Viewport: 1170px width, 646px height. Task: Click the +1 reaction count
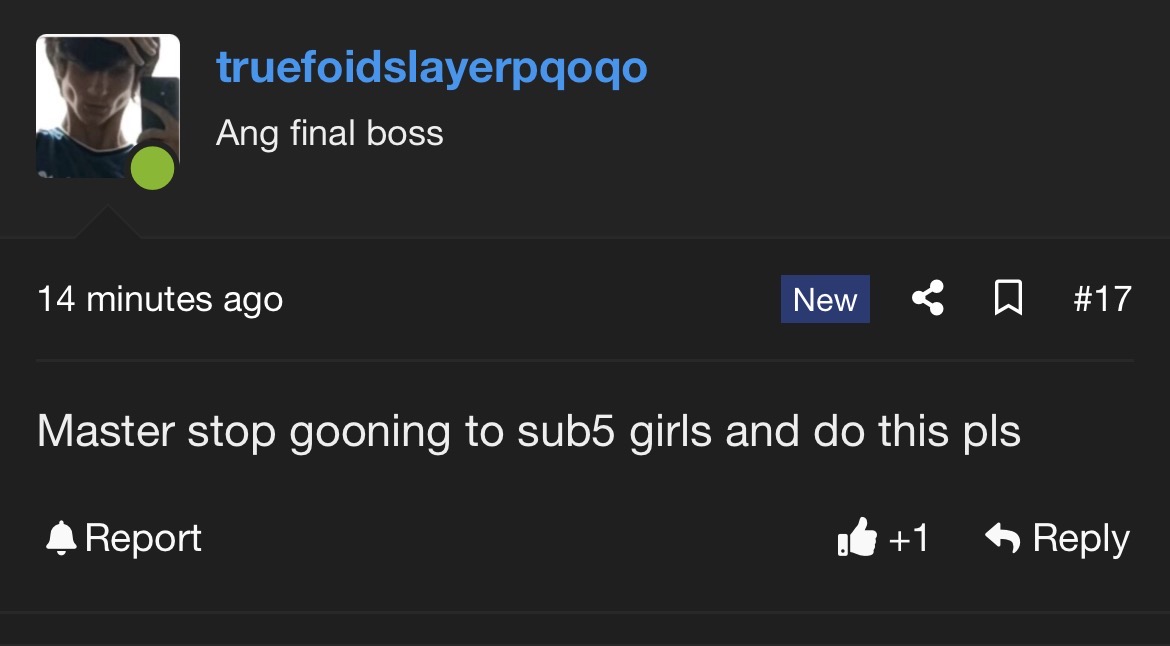click(x=909, y=538)
